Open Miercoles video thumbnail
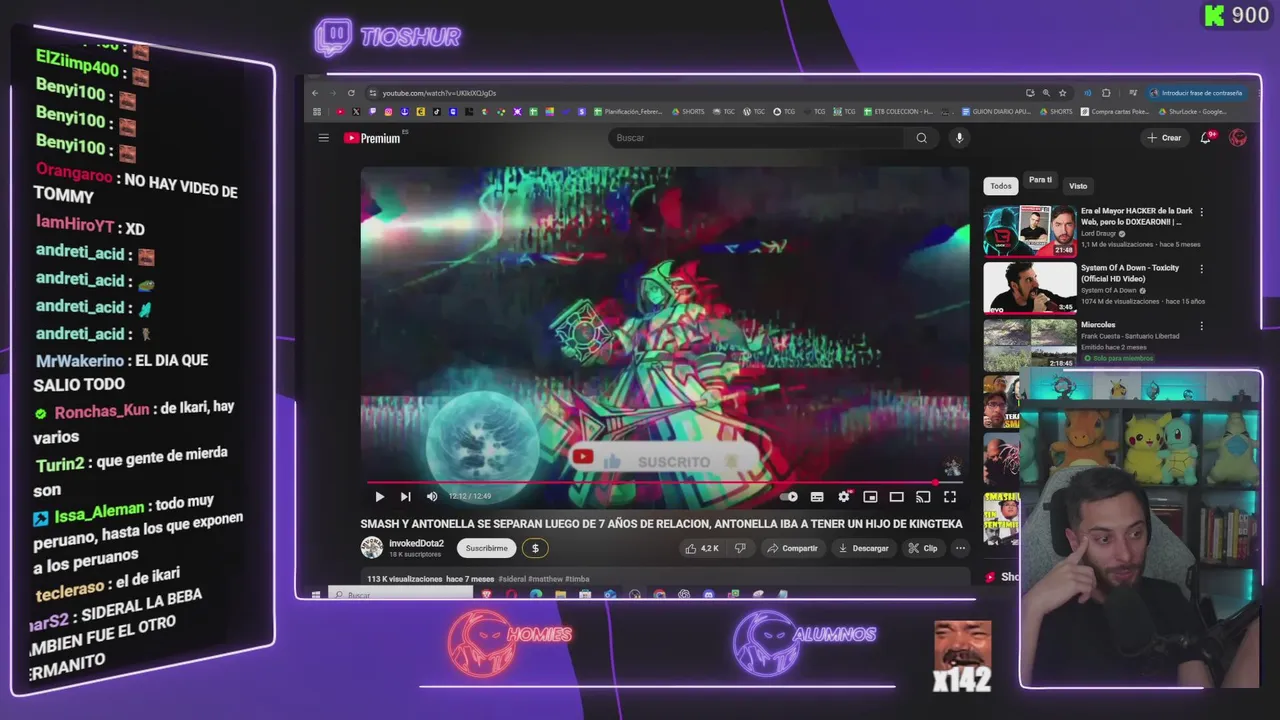1280x720 pixels. 1030,345
